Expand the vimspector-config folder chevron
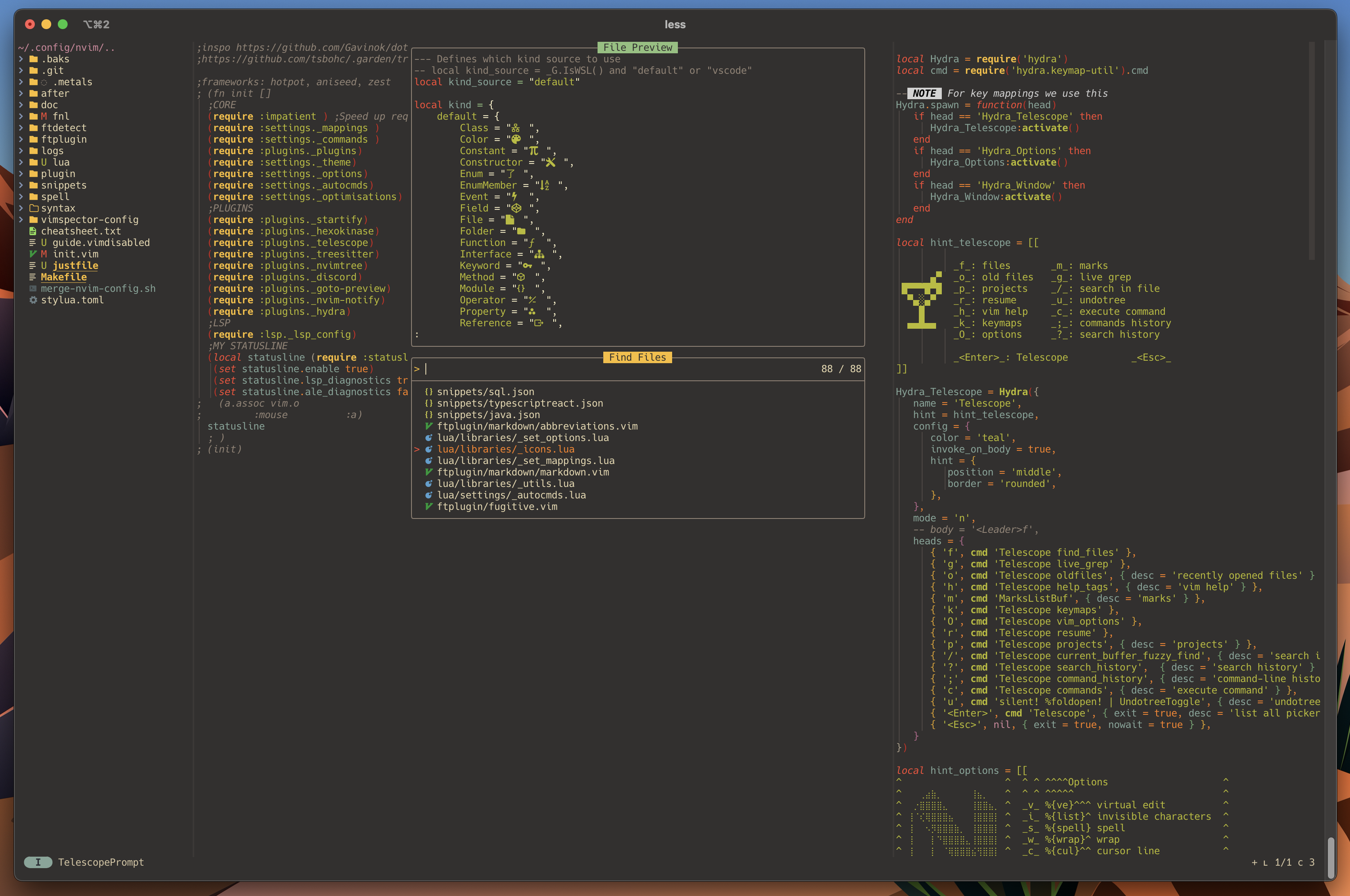The width and height of the screenshot is (1350, 896). point(21,220)
